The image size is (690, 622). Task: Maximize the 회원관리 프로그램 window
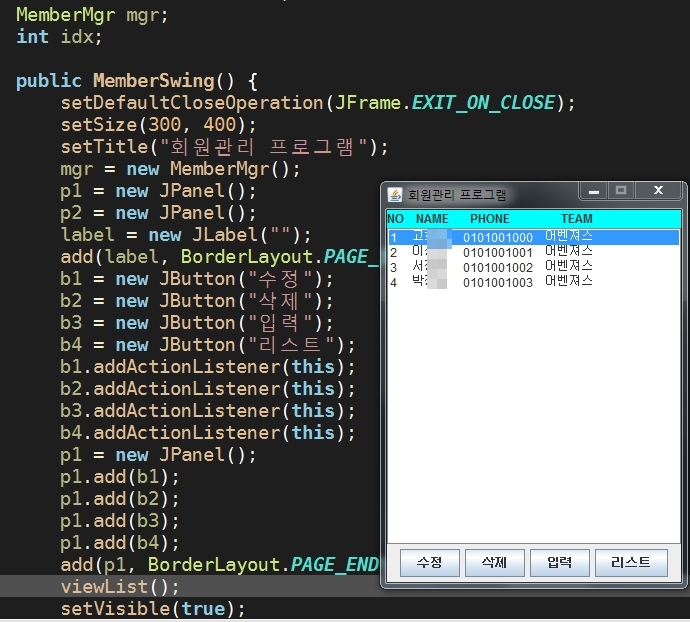(621, 190)
